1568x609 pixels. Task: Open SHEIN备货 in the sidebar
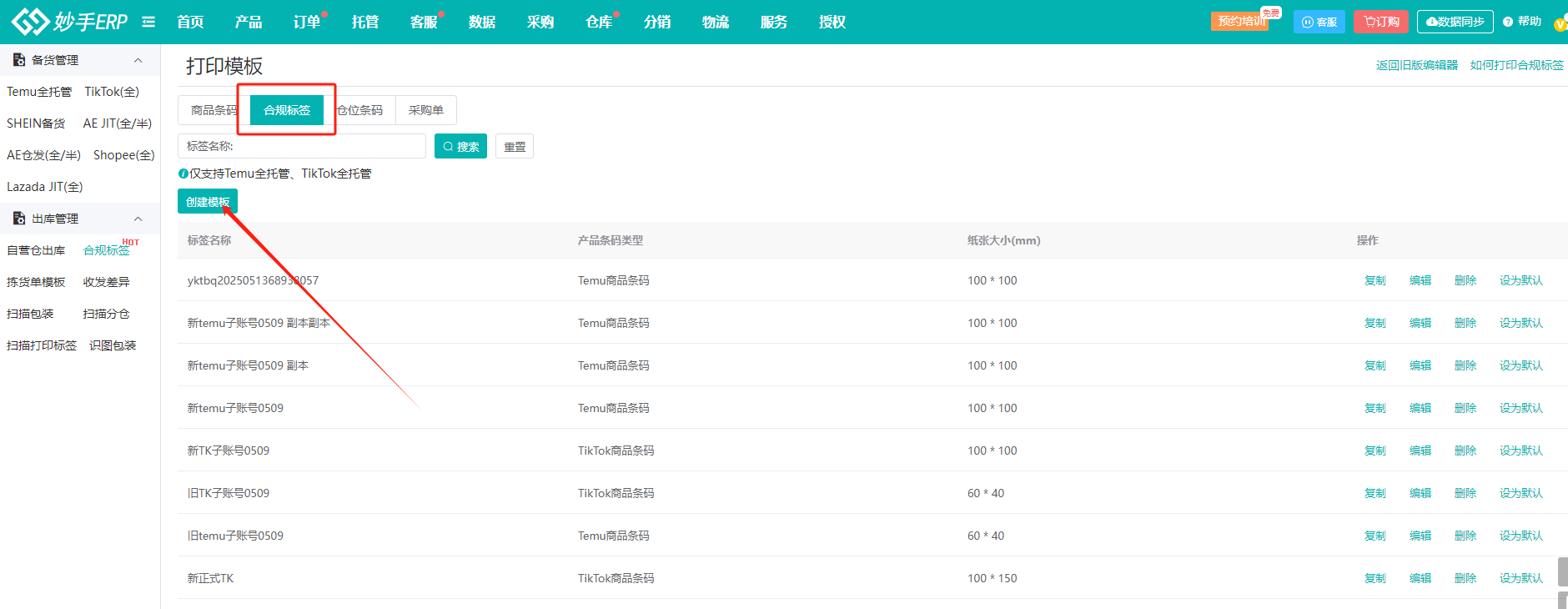pos(36,123)
